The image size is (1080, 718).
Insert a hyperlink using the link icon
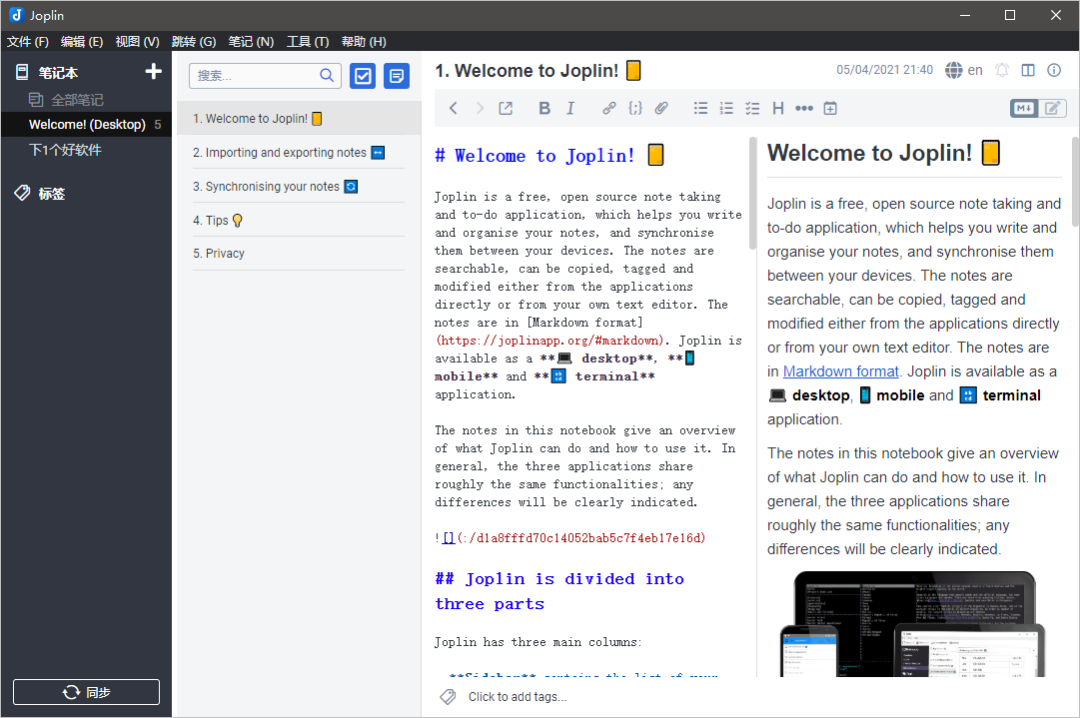point(608,108)
